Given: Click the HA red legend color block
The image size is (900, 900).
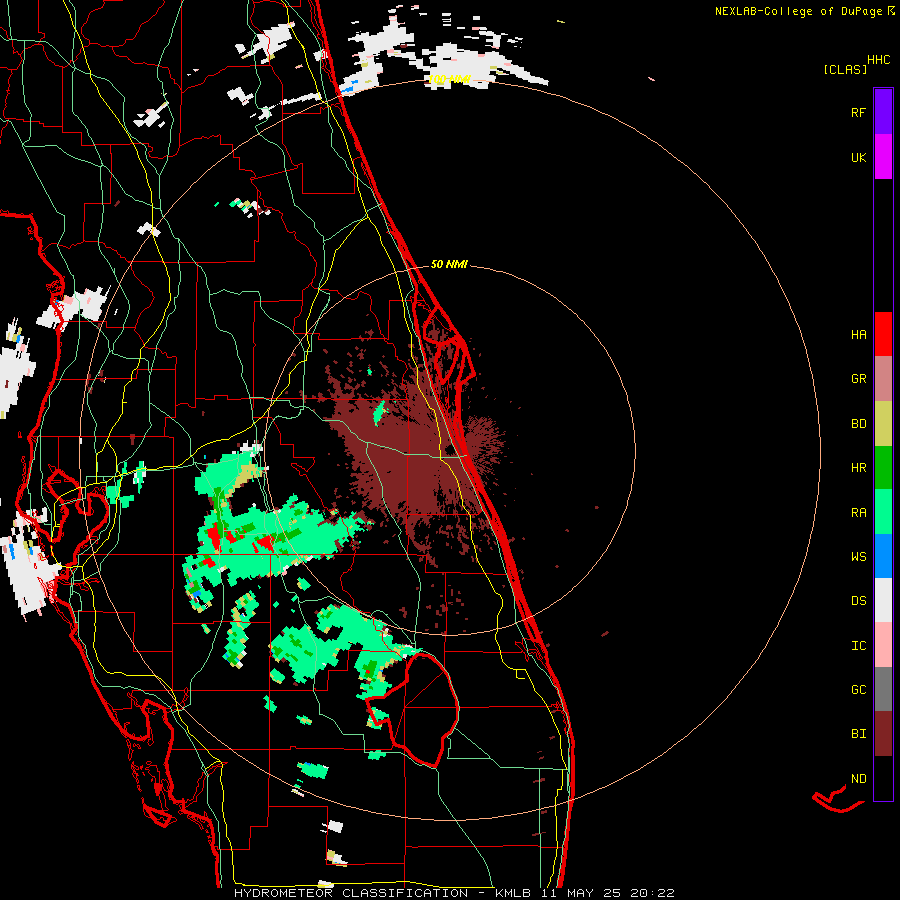Looking at the screenshot, I should click(883, 334).
